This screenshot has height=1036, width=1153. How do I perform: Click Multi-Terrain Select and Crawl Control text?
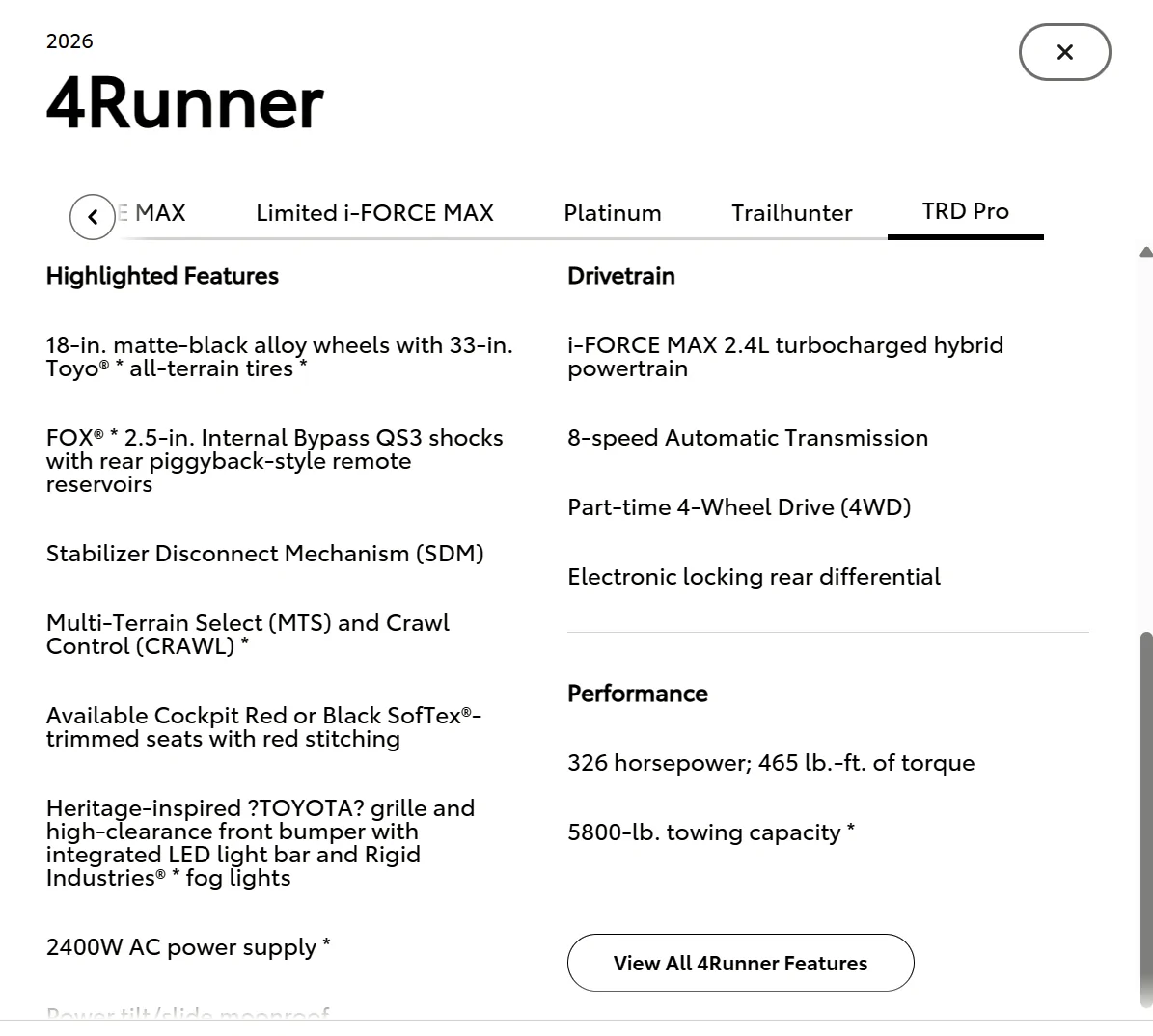[x=248, y=635]
